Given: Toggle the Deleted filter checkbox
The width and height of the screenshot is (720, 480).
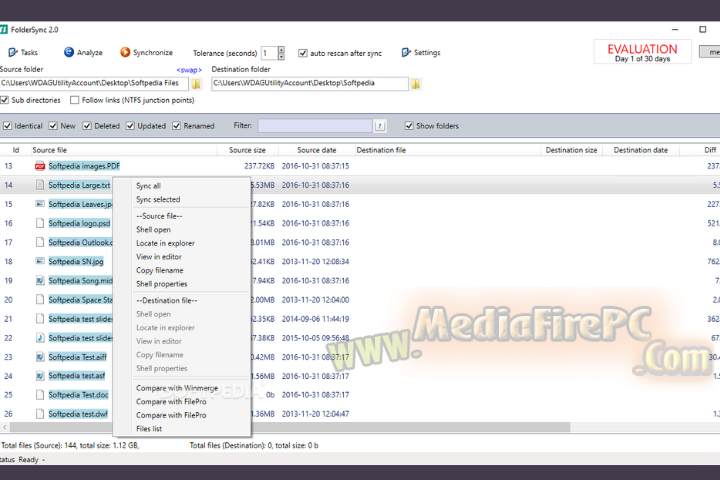Looking at the screenshot, I should pyautogui.click(x=87, y=126).
